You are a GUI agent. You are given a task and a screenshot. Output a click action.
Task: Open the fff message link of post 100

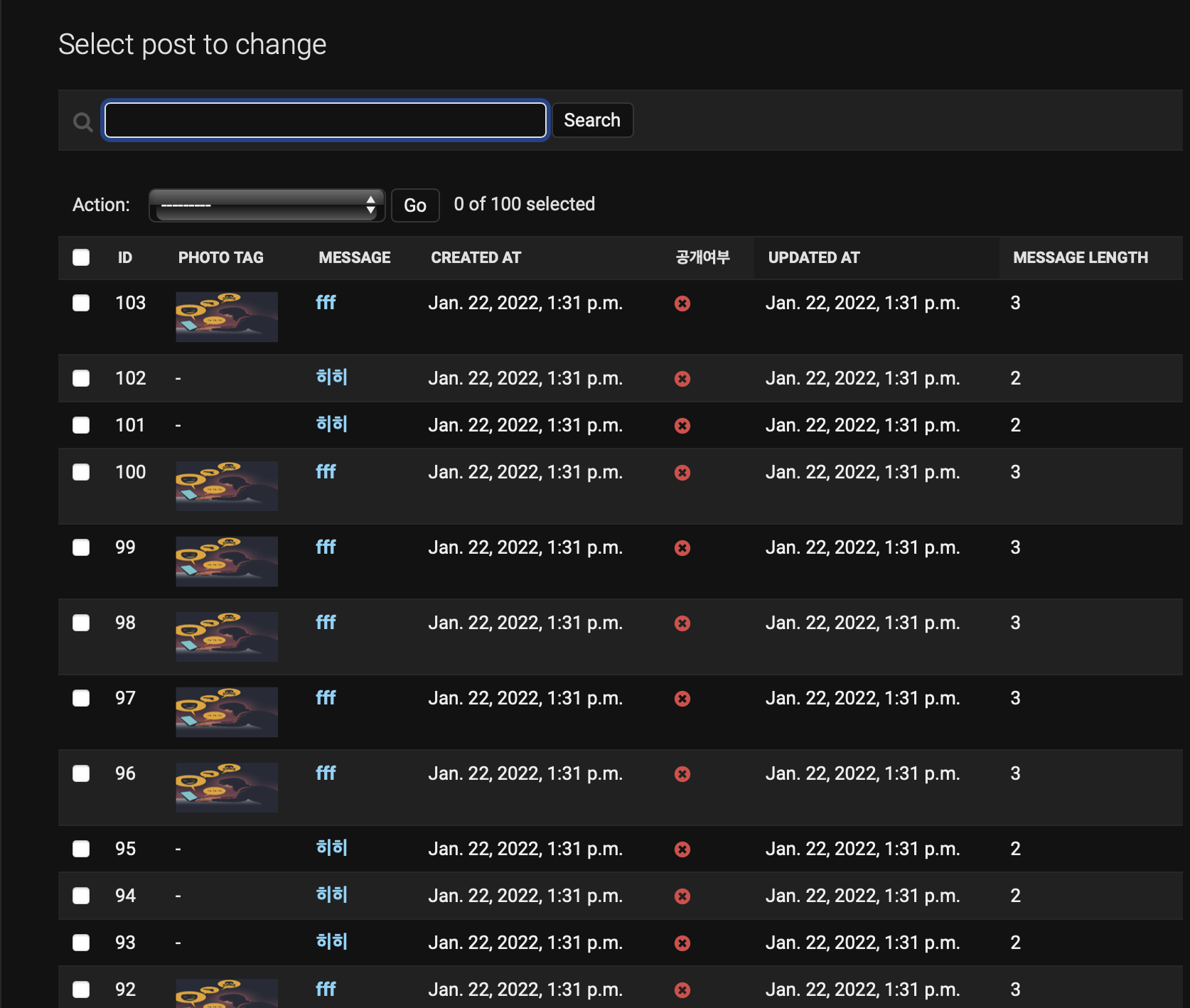point(326,472)
